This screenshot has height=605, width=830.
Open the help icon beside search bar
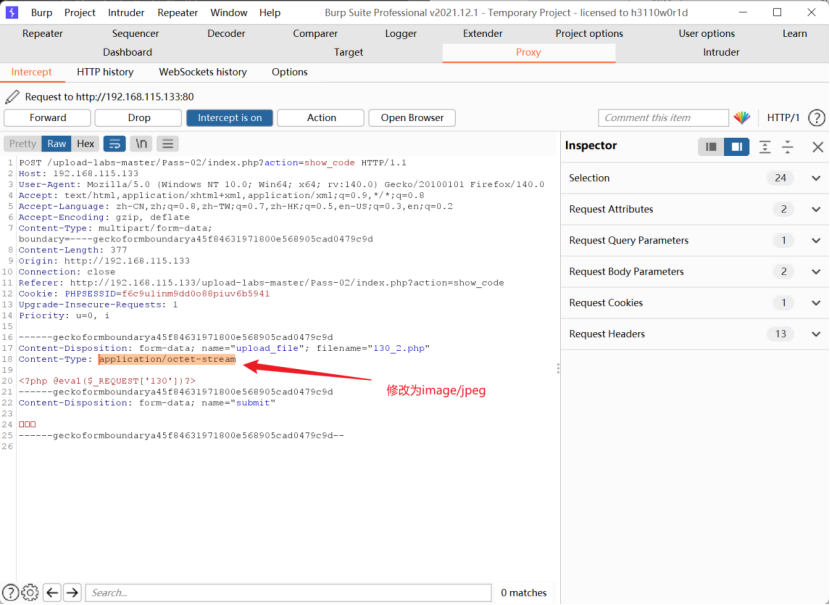tap(11, 592)
